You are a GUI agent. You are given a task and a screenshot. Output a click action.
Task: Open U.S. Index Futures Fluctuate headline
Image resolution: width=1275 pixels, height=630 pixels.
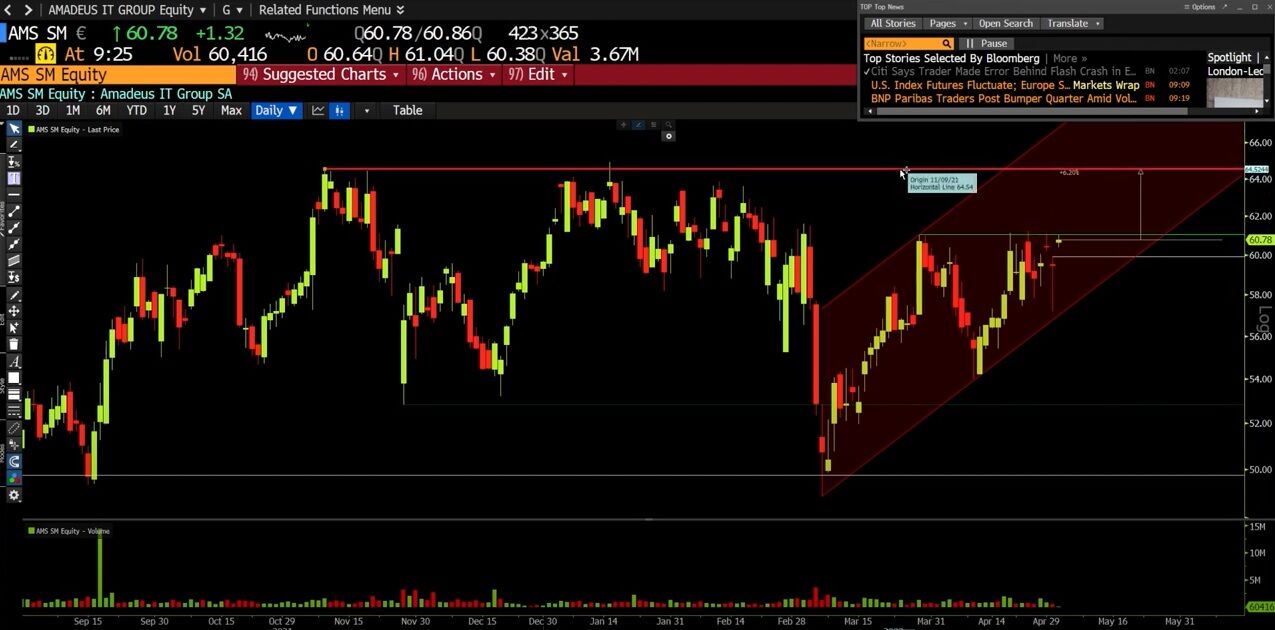click(970, 85)
